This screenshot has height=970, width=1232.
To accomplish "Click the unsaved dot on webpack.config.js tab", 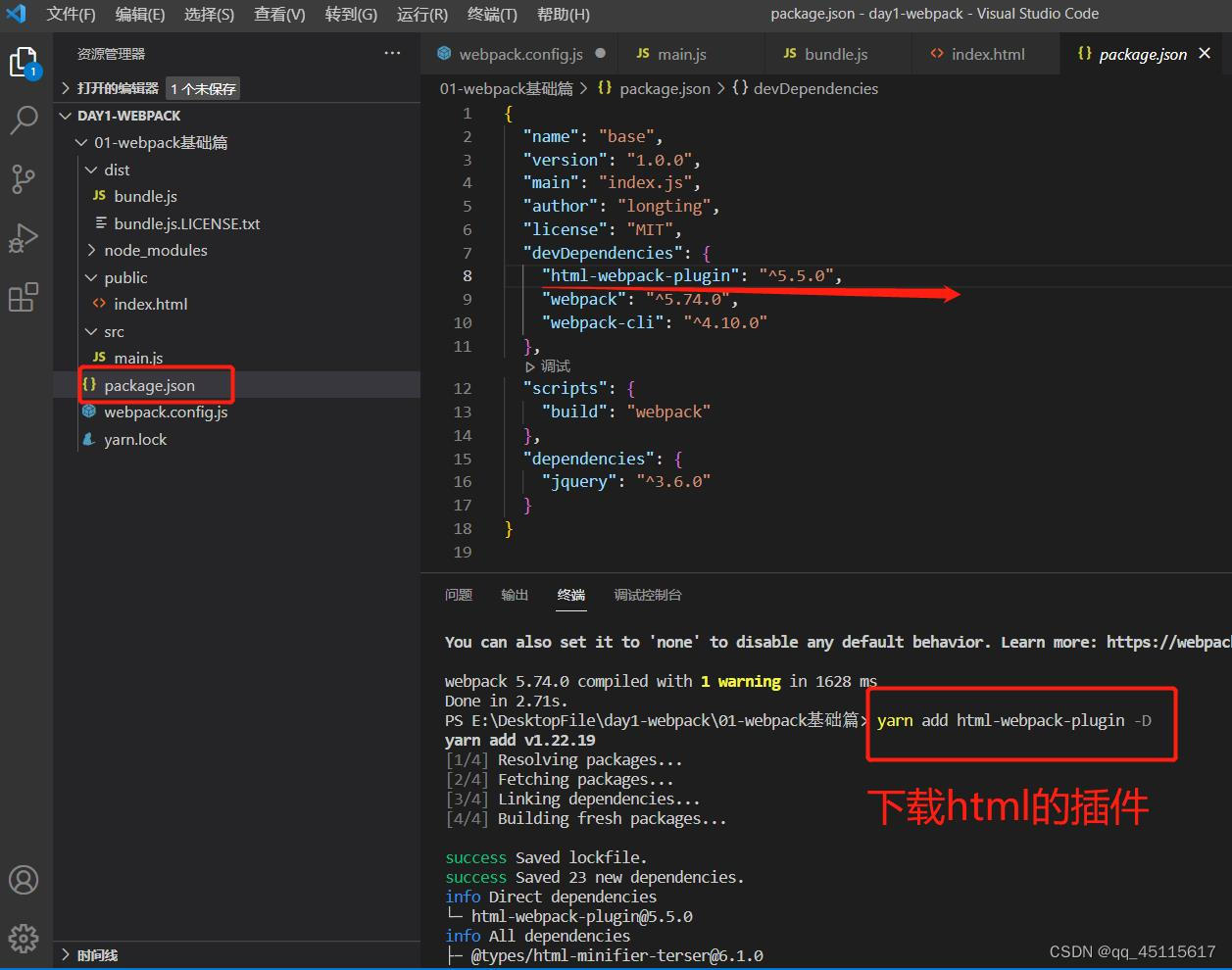I will coord(600,54).
